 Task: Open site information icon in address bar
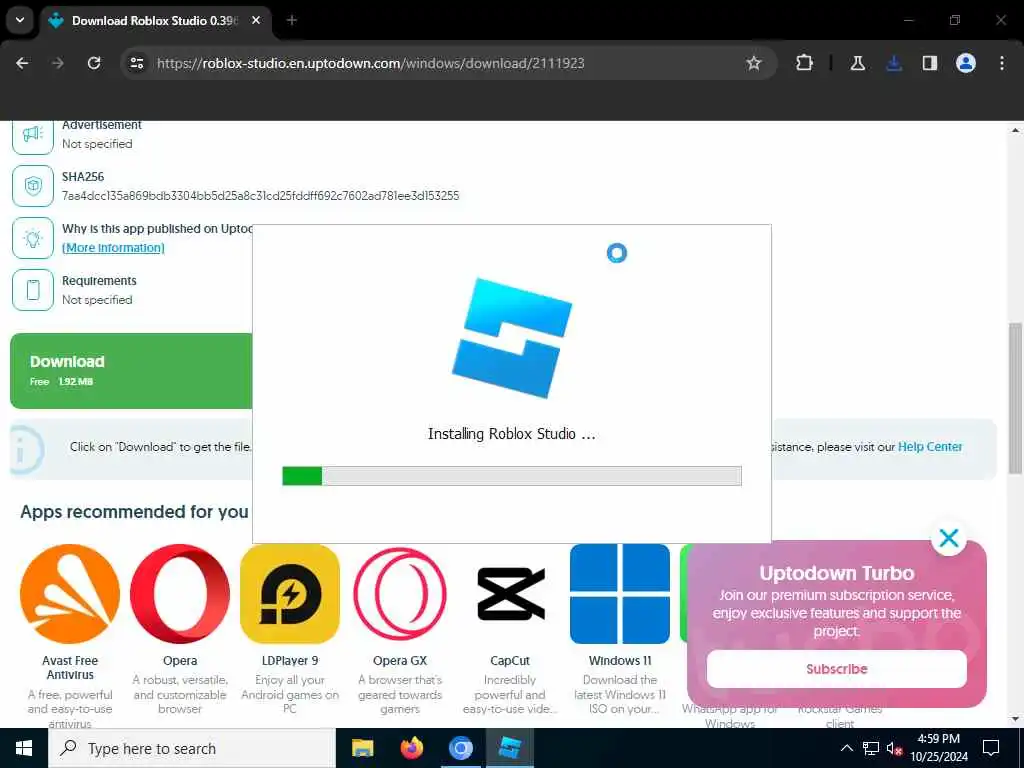tap(137, 63)
